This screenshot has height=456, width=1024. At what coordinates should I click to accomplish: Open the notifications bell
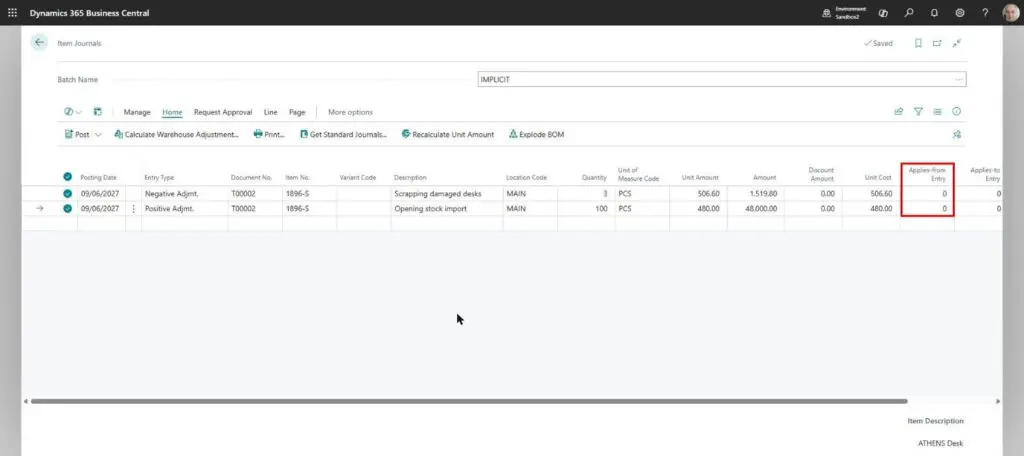(934, 12)
